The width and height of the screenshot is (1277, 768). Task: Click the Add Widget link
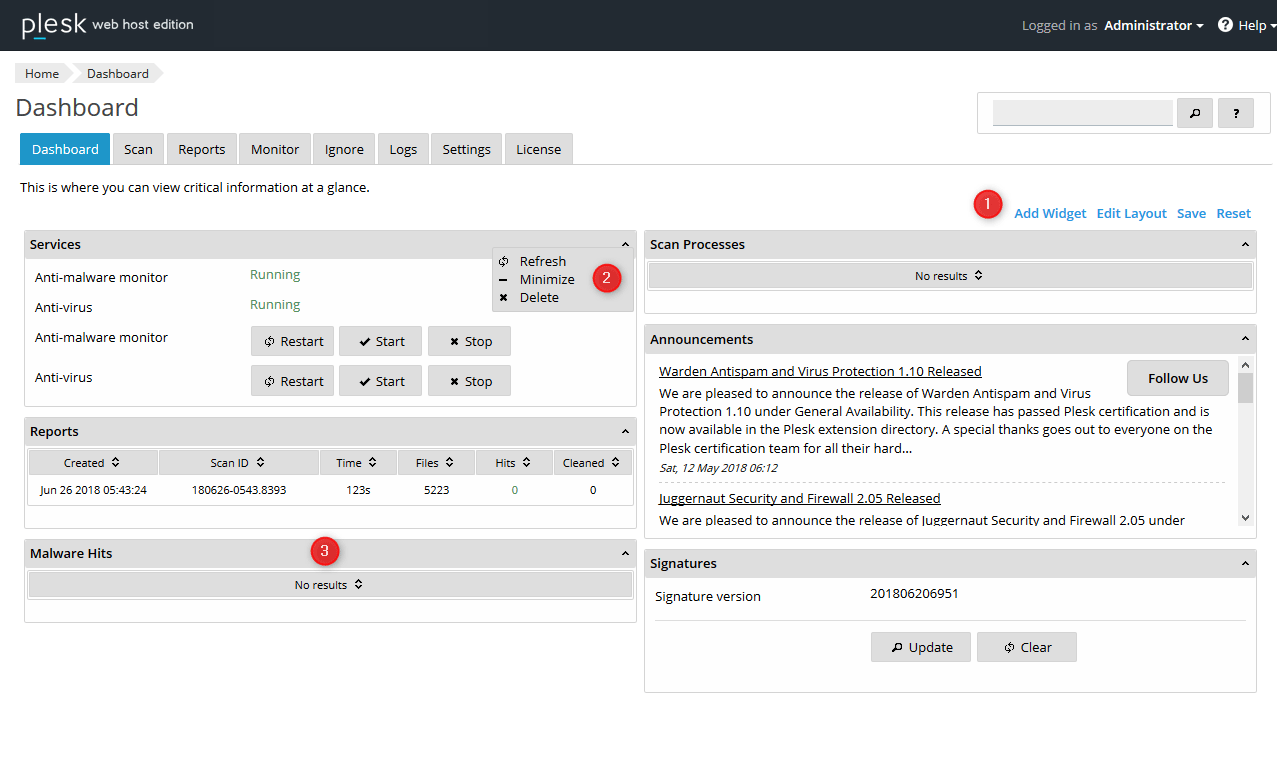(1050, 213)
